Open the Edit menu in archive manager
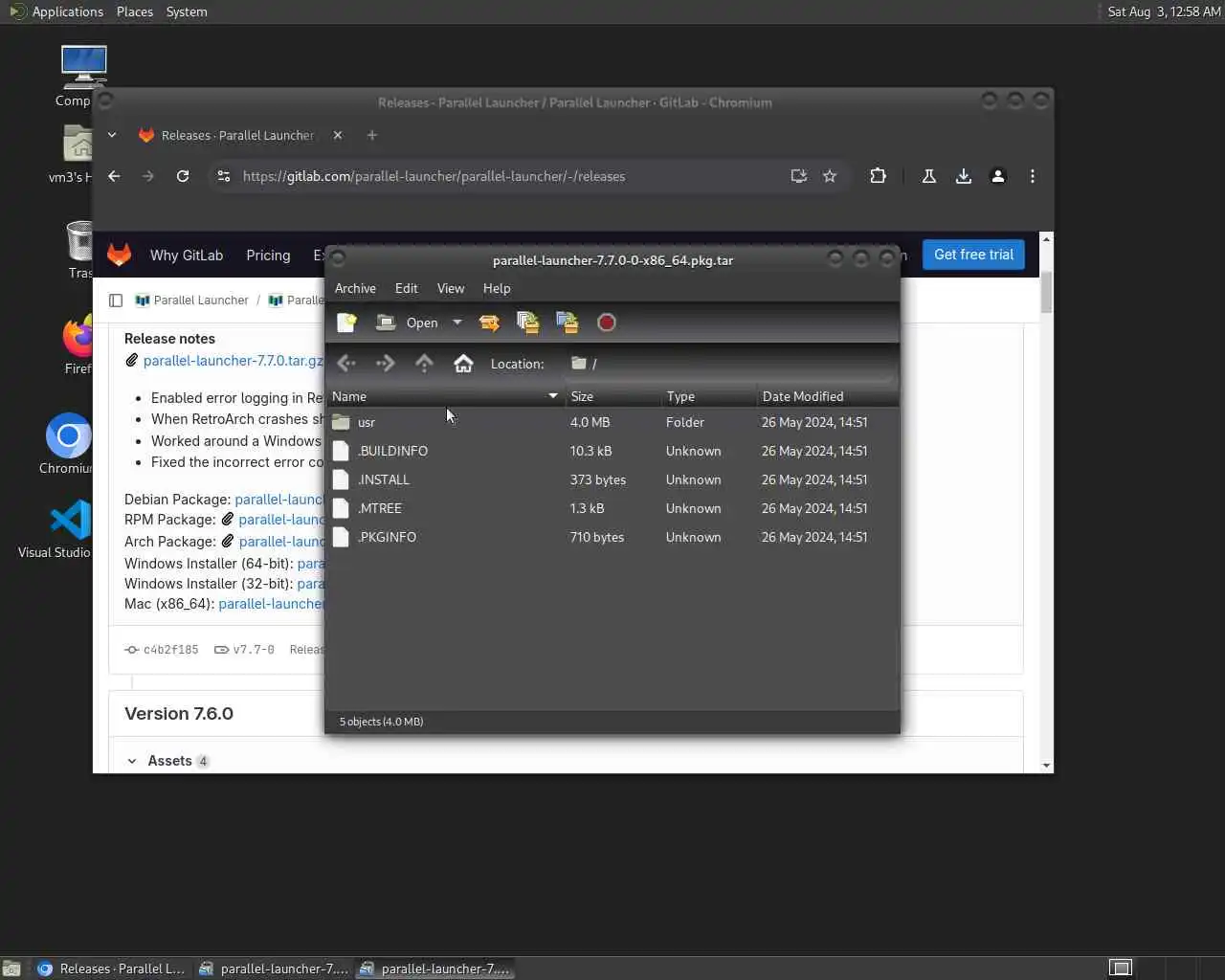The height and width of the screenshot is (980, 1225). pos(407,288)
